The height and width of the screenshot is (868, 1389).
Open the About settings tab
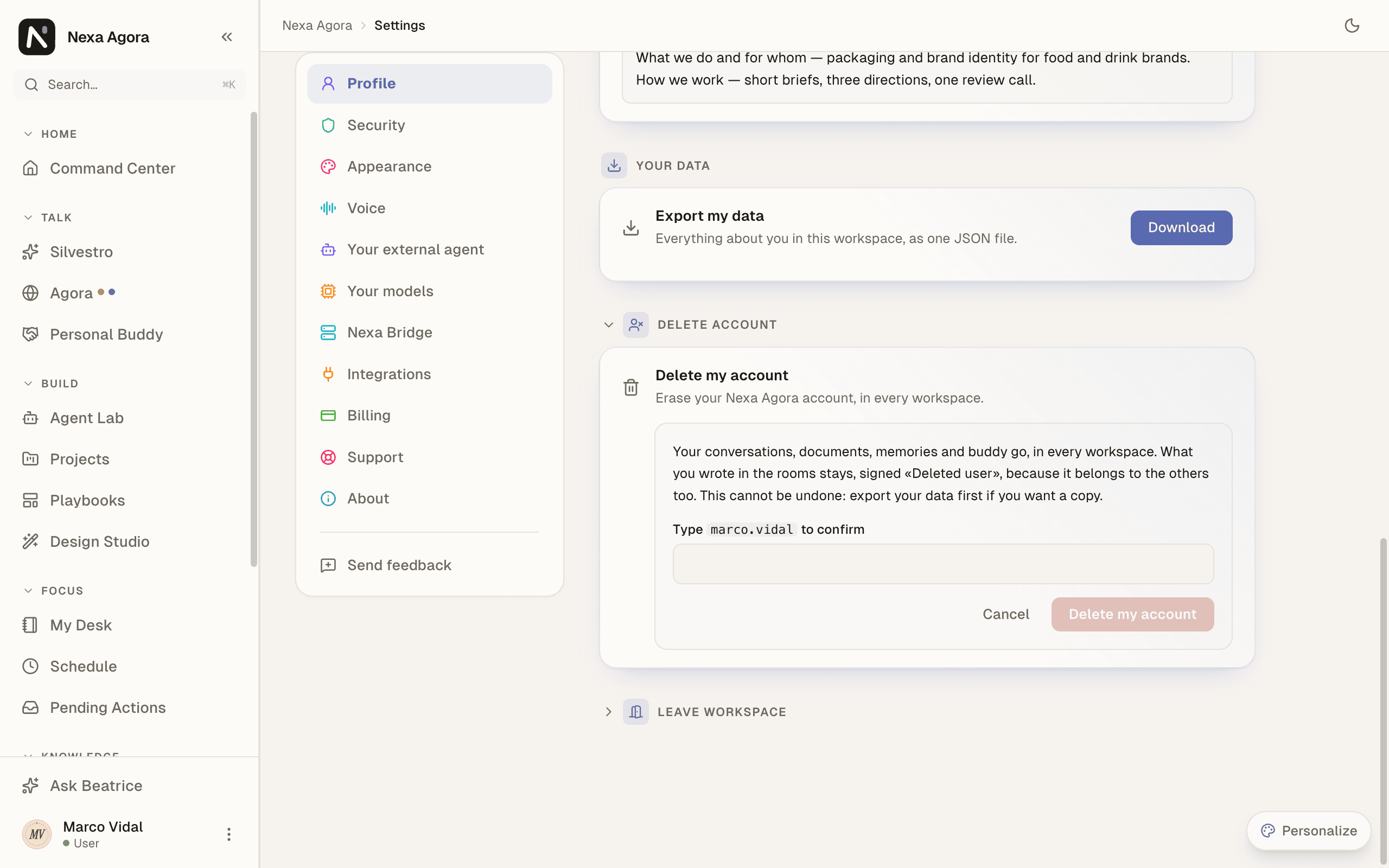pos(429,499)
